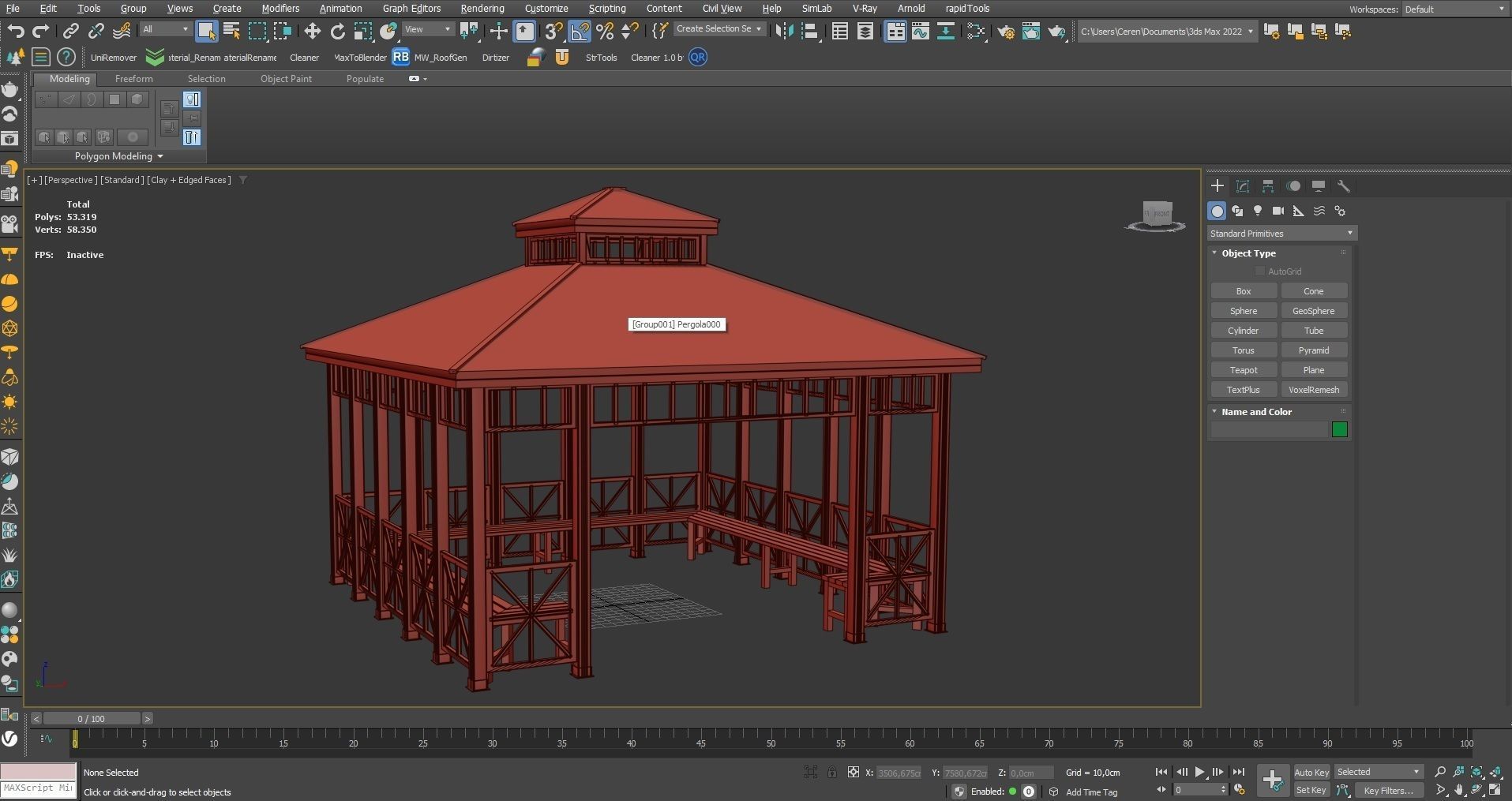Switch to the Object Paint ribbon tab
This screenshot has height=801, width=1512.
[x=286, y=79]
